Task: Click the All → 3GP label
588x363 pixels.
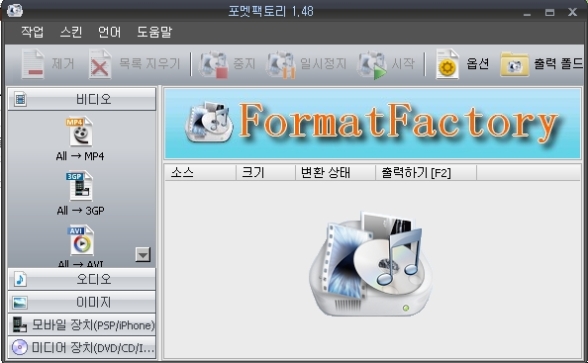Action: click(80, 210)
